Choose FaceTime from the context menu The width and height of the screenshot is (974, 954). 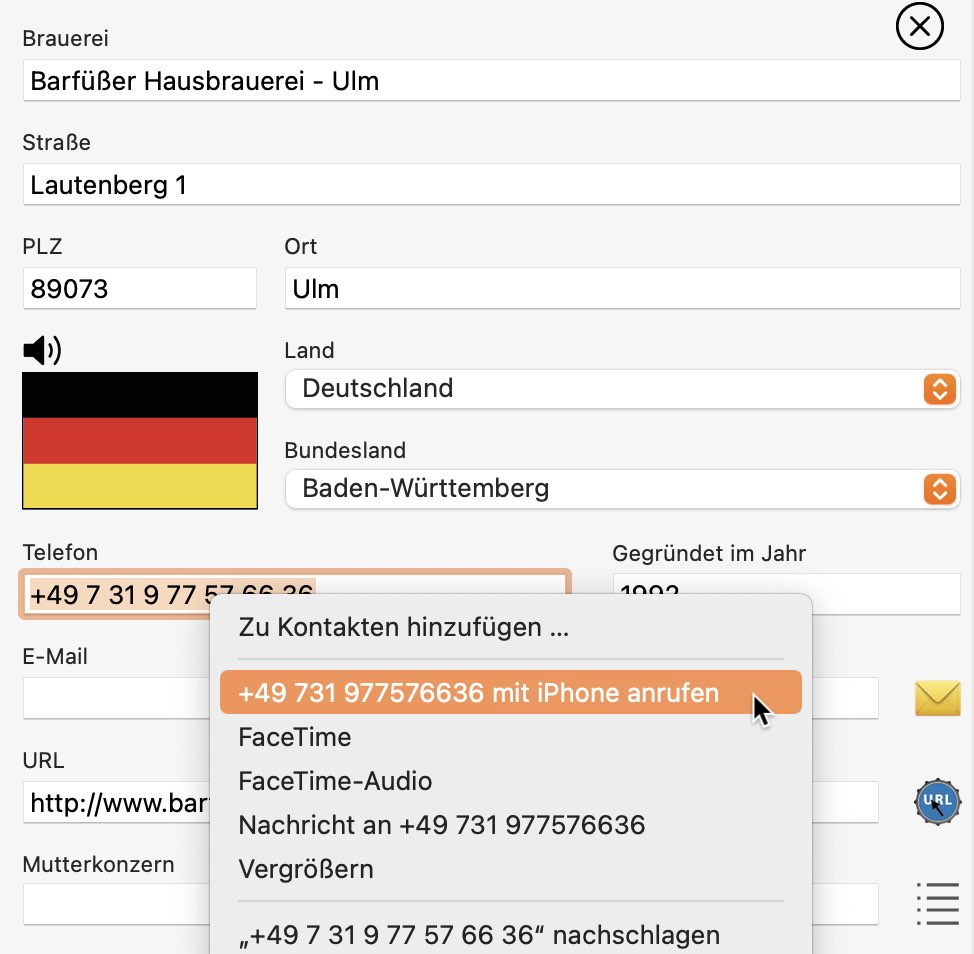pos(511,737)
